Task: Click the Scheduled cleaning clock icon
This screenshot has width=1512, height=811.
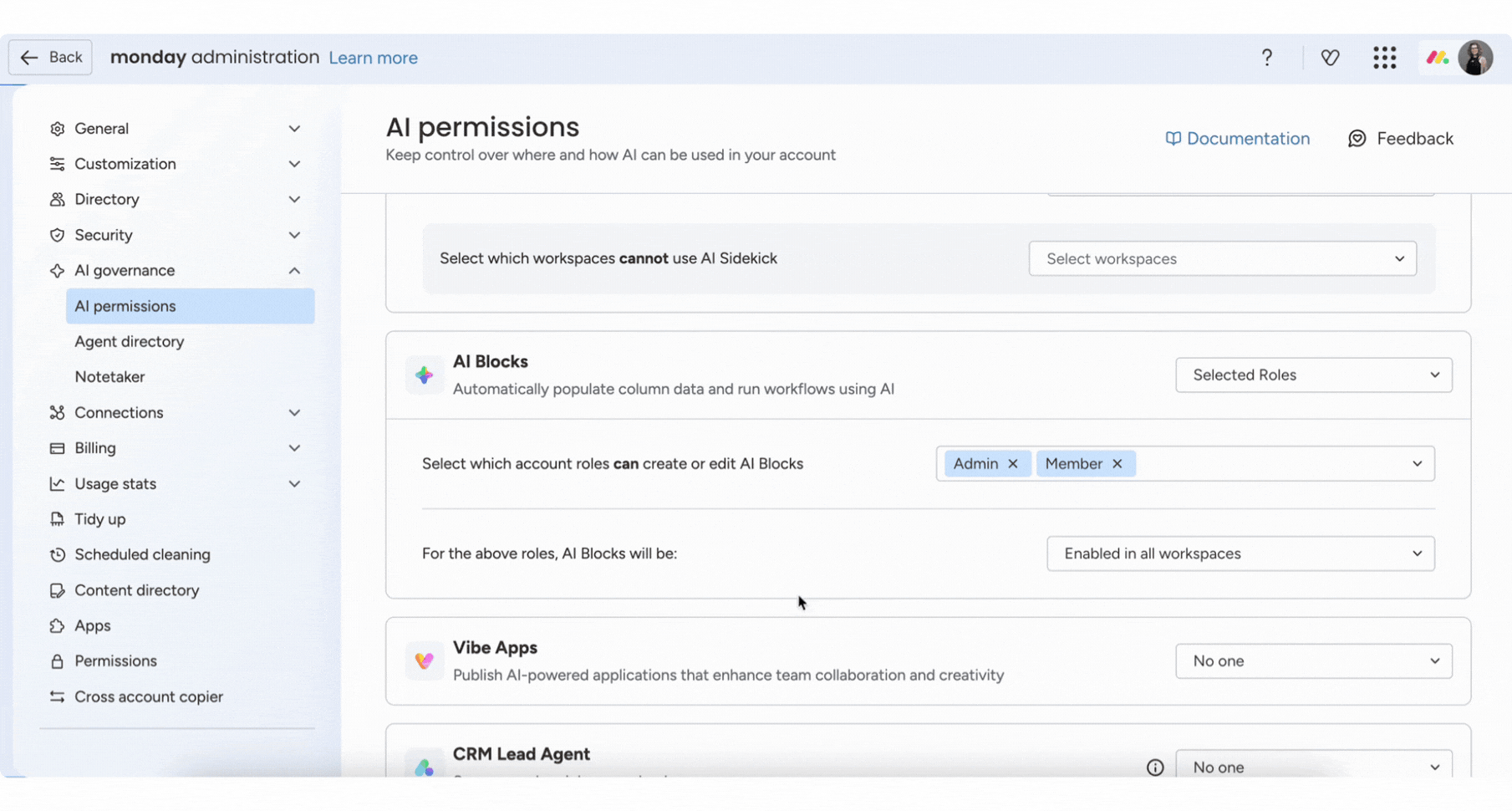Action: point(57,554)
